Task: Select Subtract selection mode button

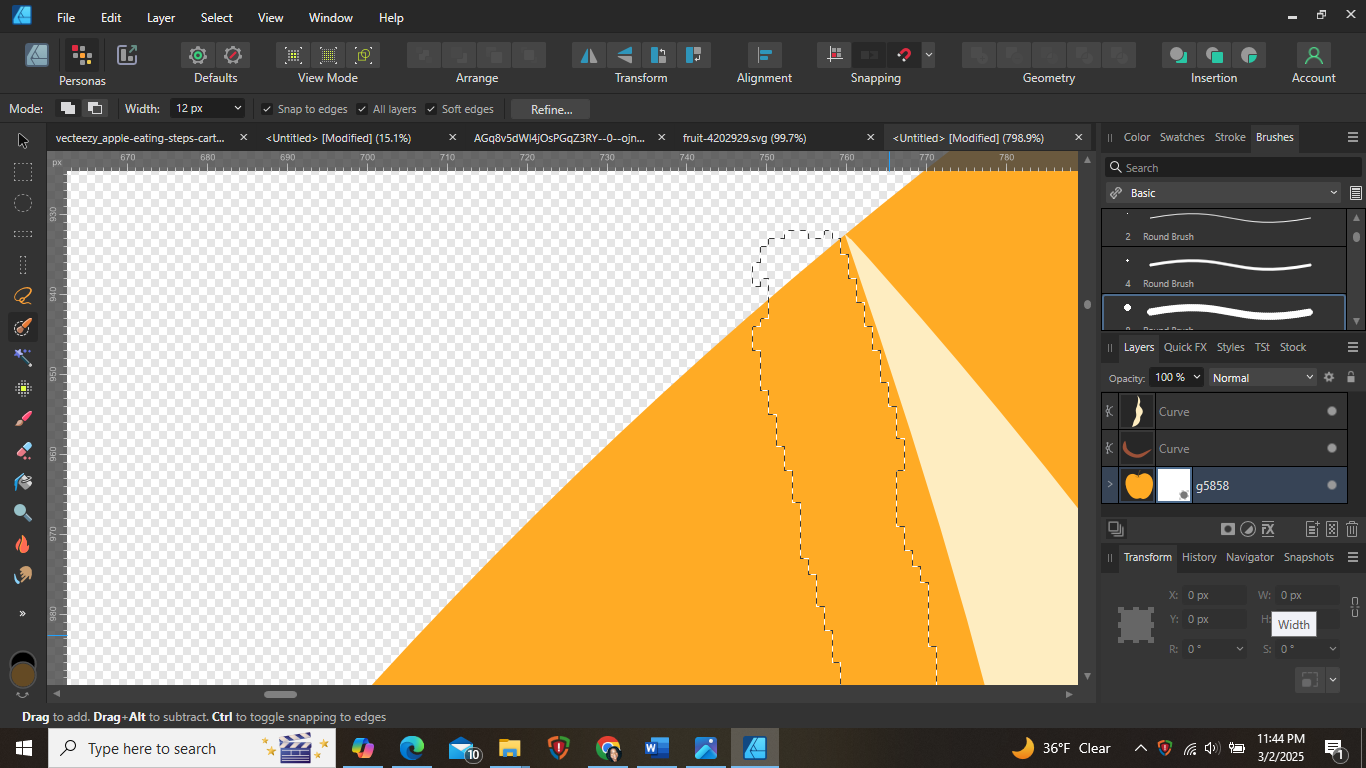Action: [95, 108]
